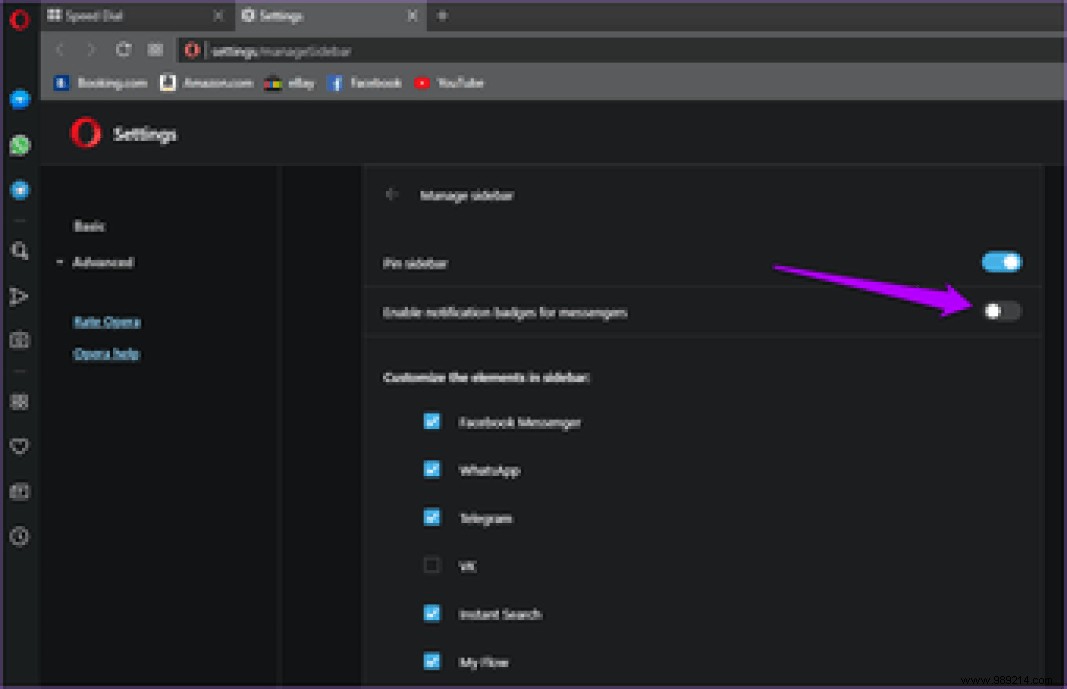
Task: Open the Opera help link
Action: pyautogui.click(x=106, y=353)
